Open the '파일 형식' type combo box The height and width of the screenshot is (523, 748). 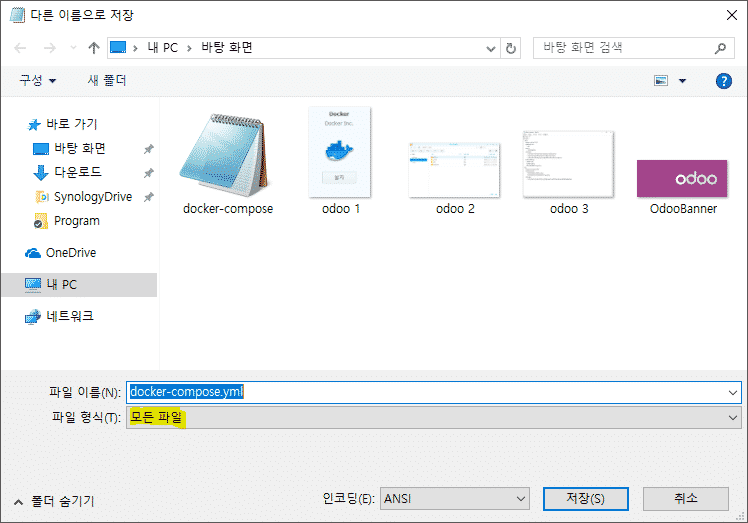(x=434, y=418)
